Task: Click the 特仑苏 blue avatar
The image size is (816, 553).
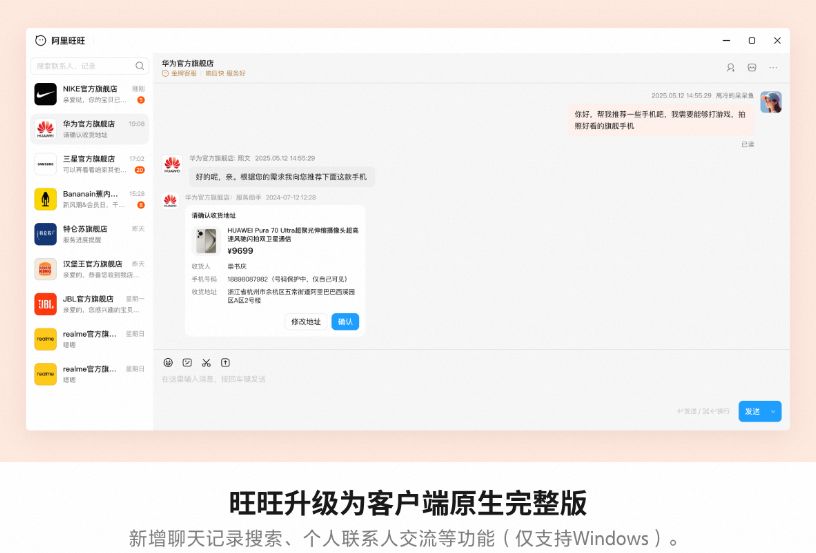Action: (46, 234)
